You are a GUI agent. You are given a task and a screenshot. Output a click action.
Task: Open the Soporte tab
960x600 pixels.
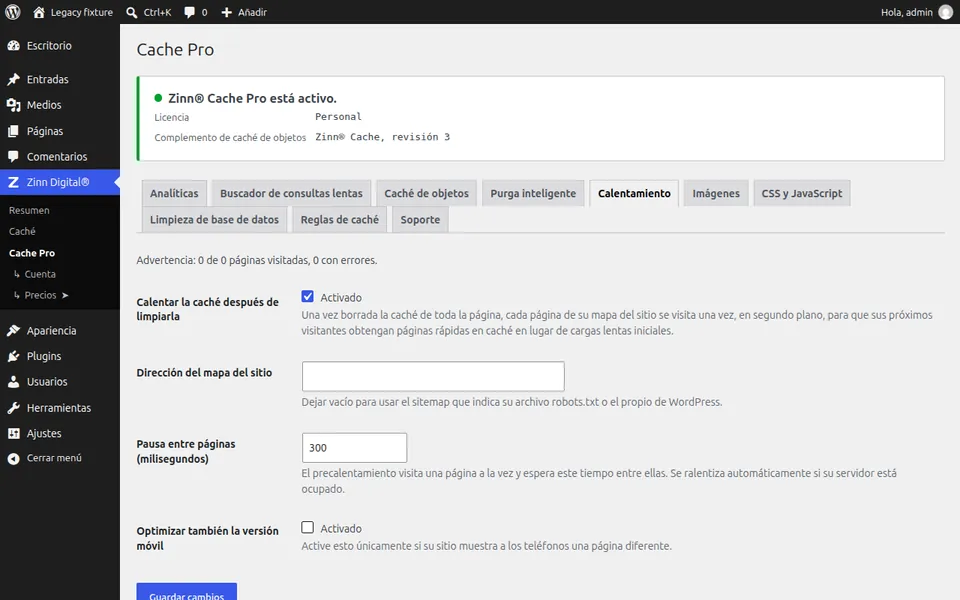tap(420, 219)
